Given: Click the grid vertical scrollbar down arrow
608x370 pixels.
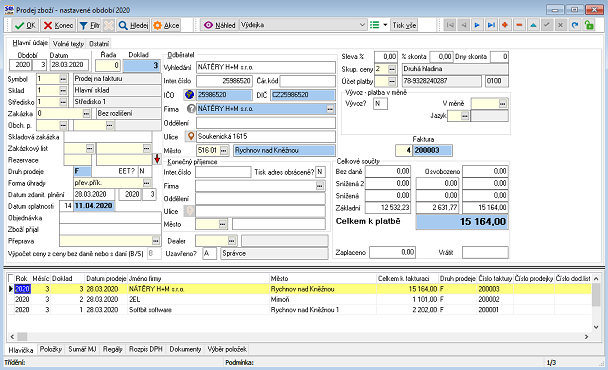Looking at the screenshot, I should point(596,327).
